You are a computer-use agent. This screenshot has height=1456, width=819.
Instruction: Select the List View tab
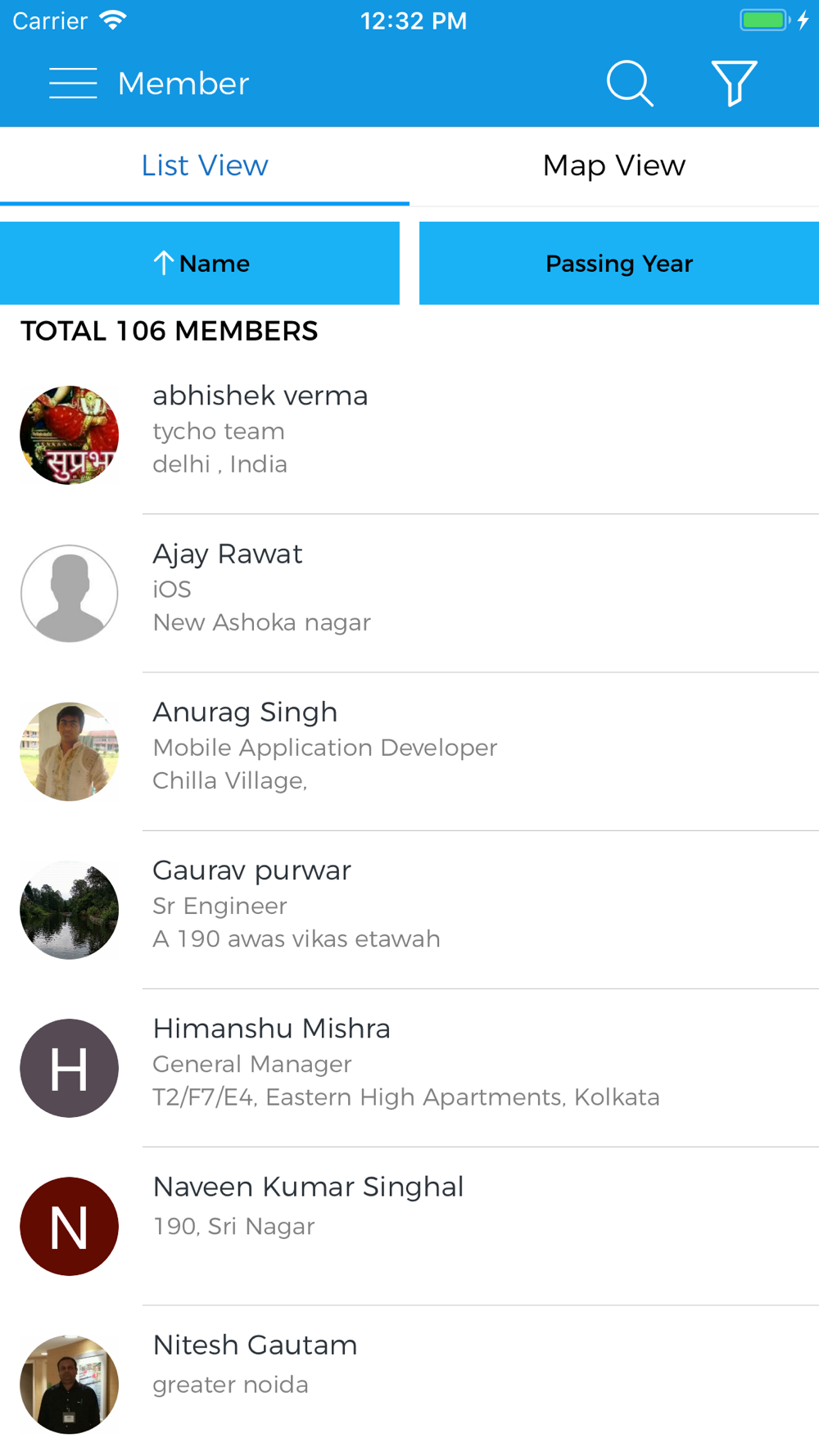pos(205,166)
